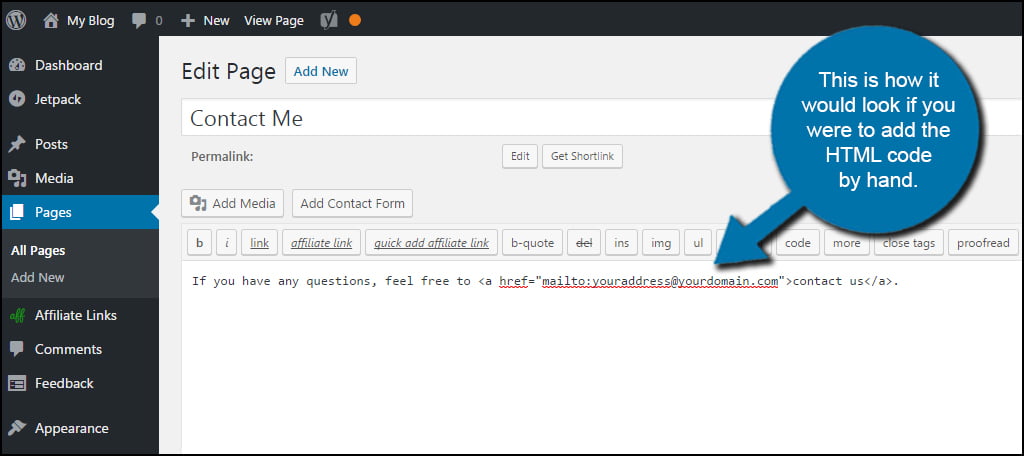The height and width of the screenshot is (456, 1024).
Task: Click the permalink Edit button
Action: pos(520,157)
